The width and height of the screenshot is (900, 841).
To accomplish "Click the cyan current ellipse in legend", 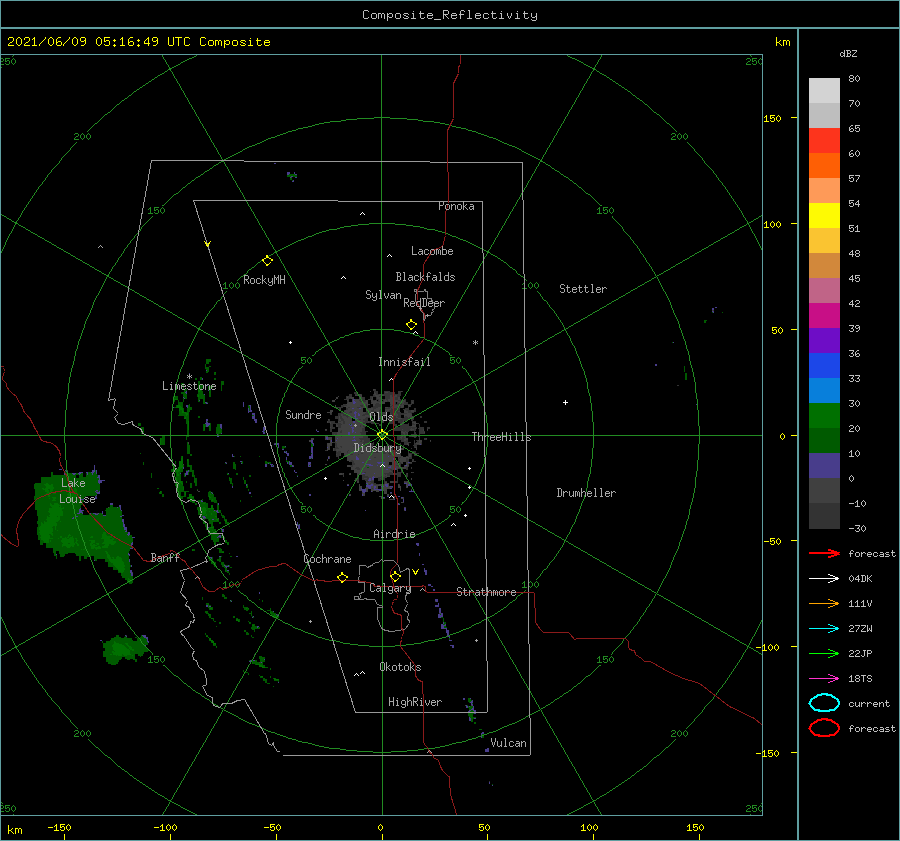I will pos(824,703).
